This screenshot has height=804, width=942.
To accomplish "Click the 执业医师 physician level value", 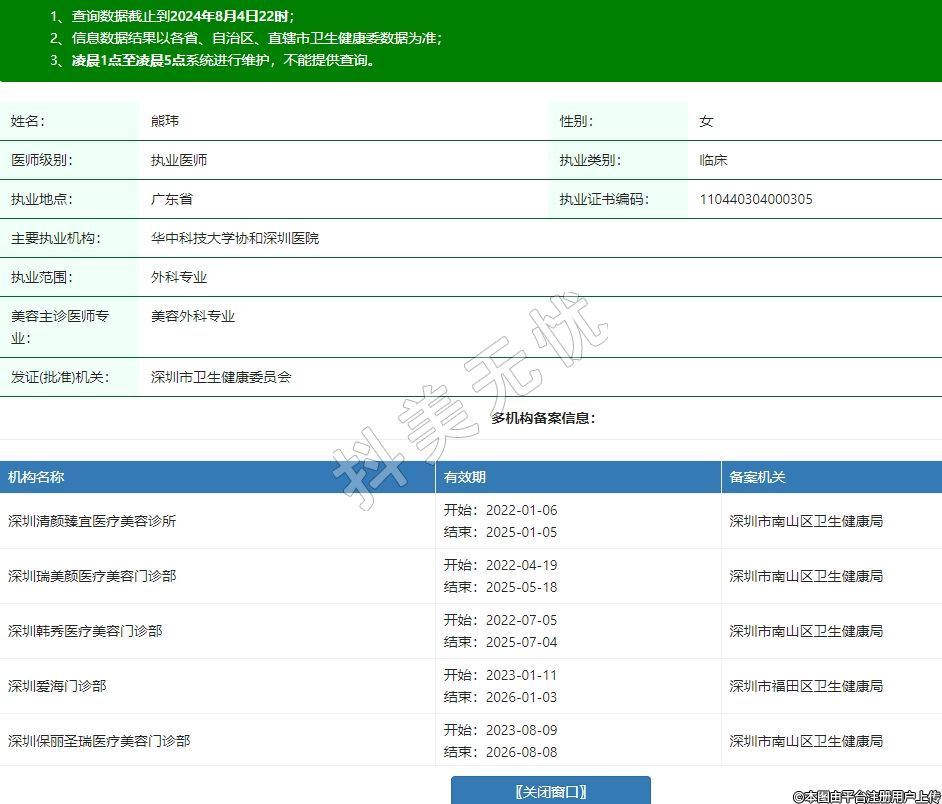I will (179, 160).
